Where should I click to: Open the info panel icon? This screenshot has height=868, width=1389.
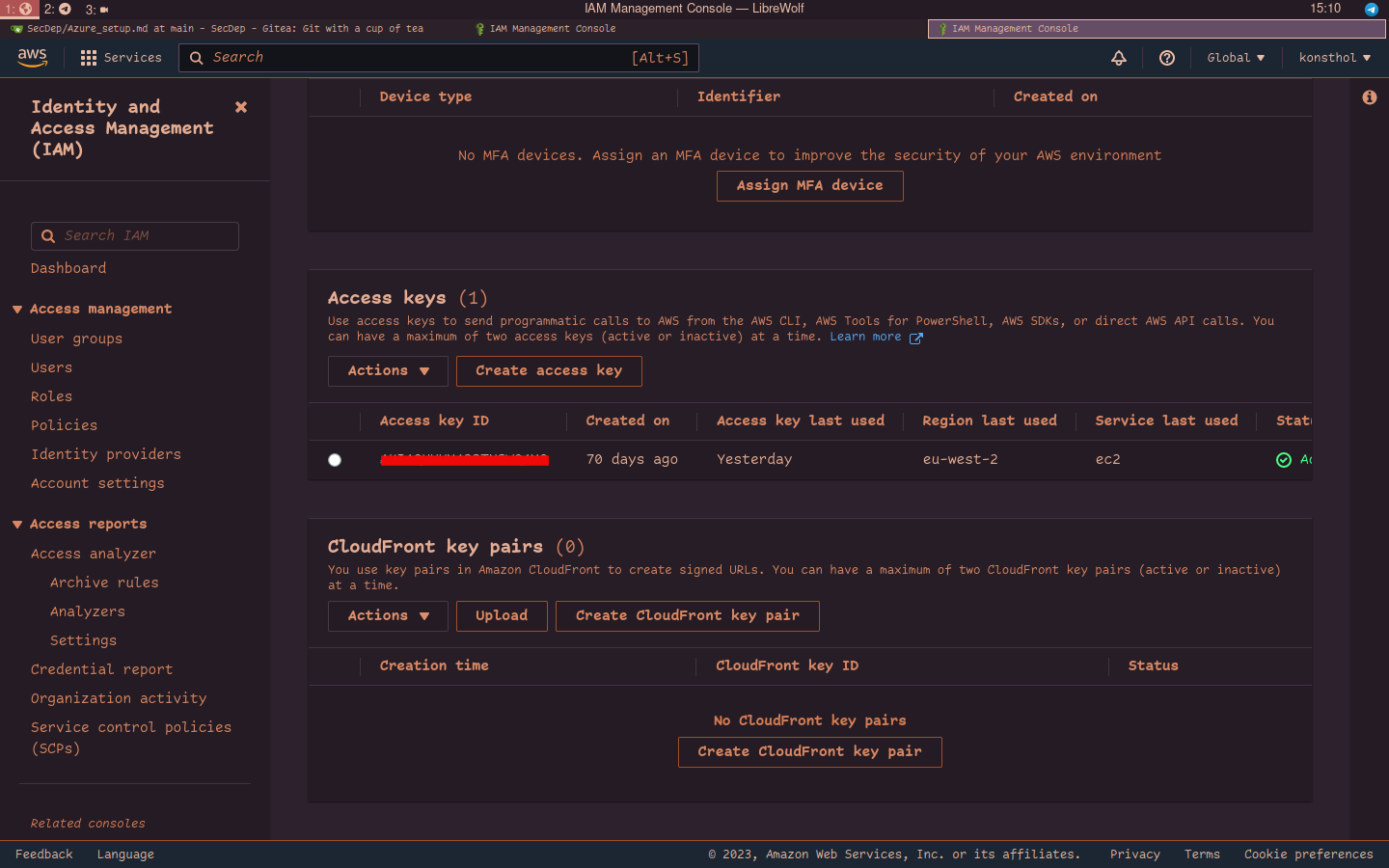pos(1369,97)
